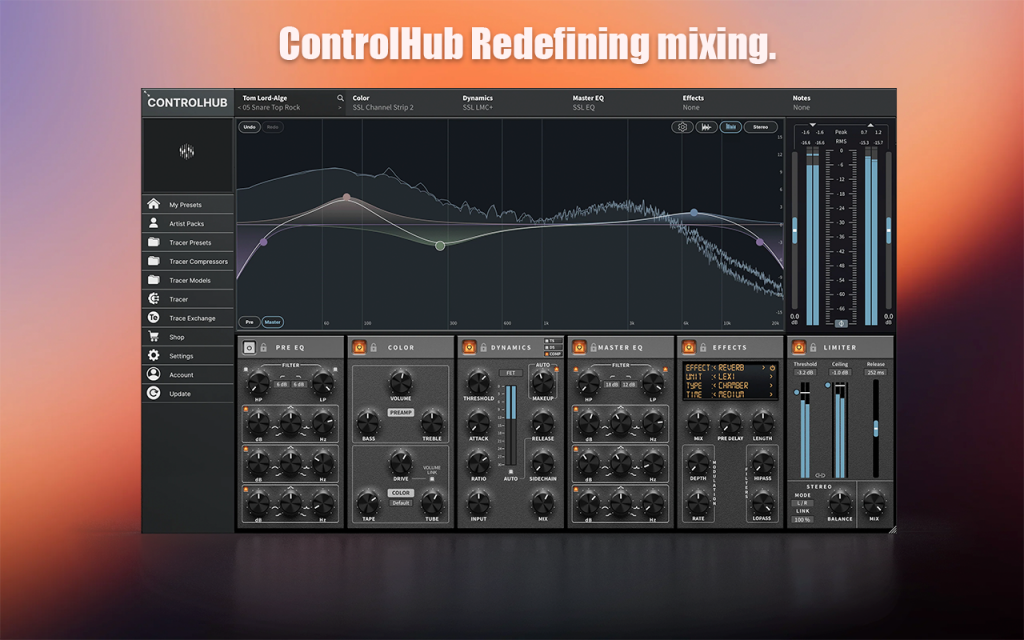Toggle Dynamics AUTO release switch
Viewport: 1024px width, 640px height.
coord(511,471)
